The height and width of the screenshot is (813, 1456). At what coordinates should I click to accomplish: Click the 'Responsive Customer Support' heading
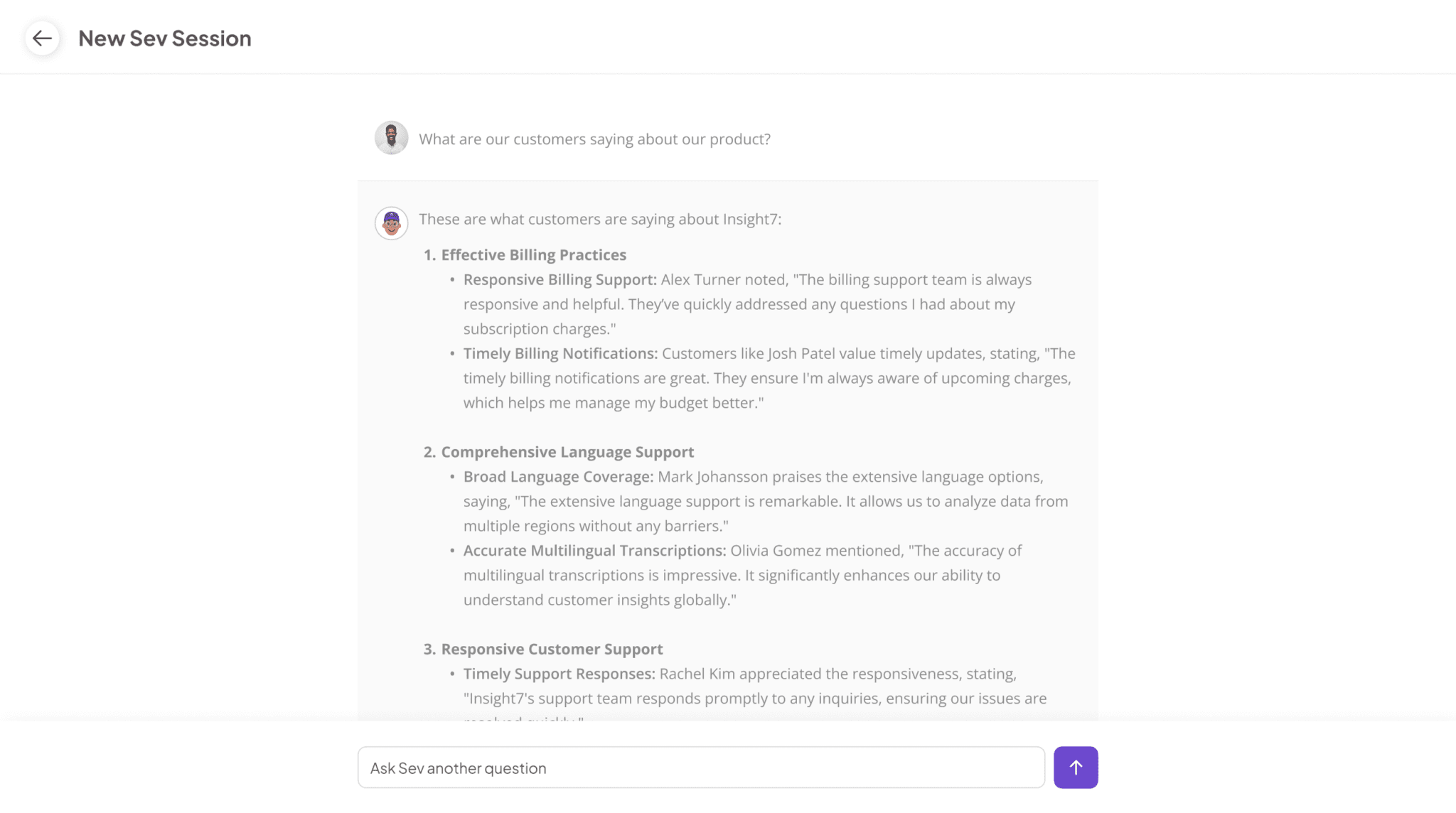552,649
